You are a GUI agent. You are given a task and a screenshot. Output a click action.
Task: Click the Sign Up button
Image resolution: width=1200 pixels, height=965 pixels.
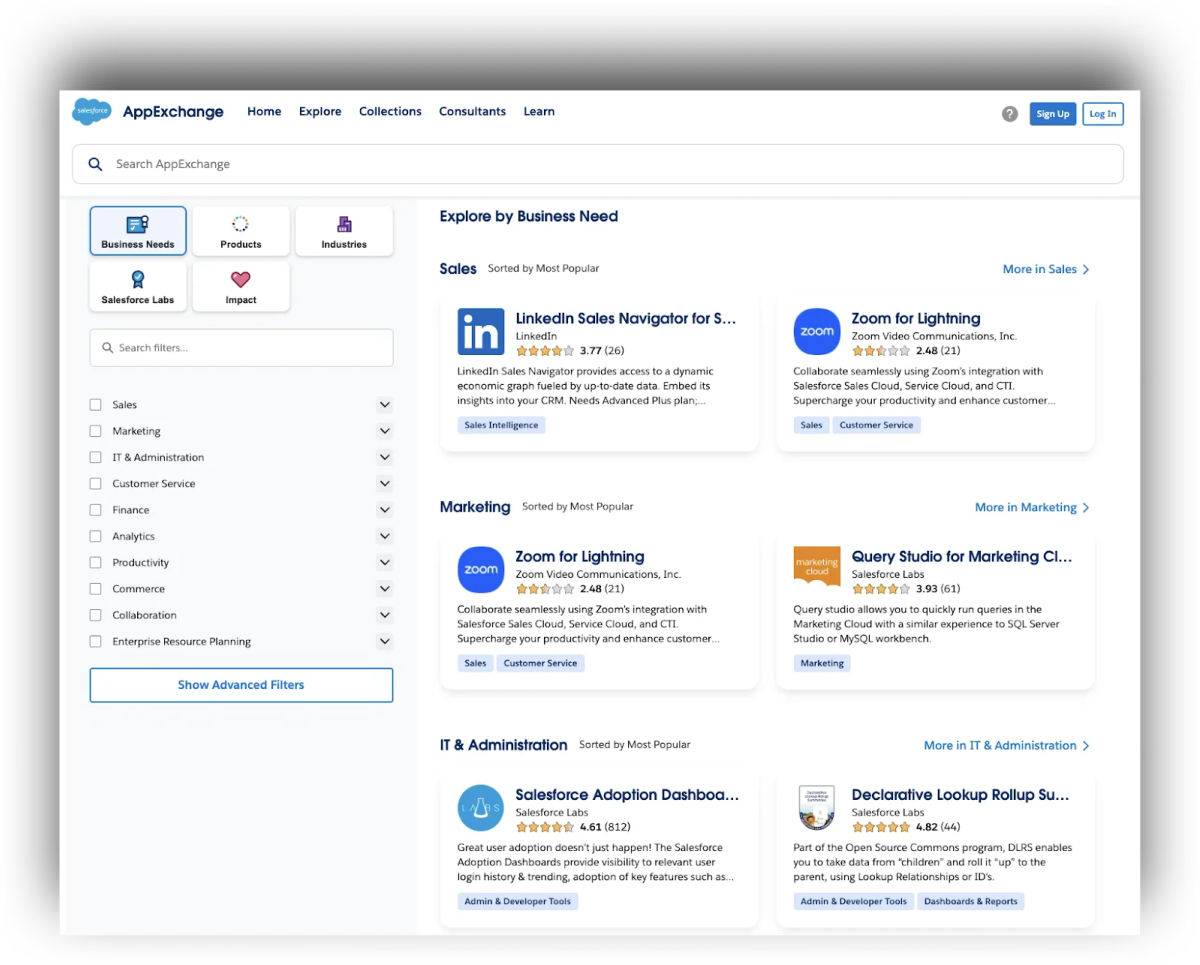tap(1053, 114)
